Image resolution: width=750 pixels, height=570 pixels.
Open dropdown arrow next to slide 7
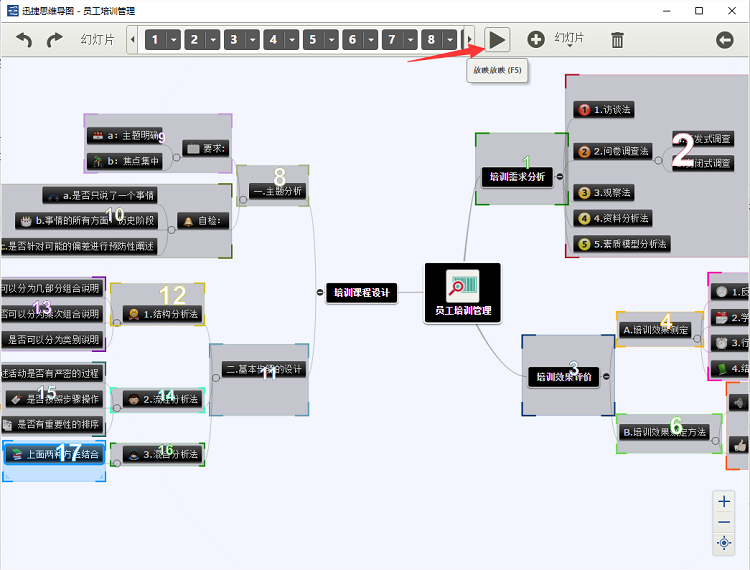[x=410, y=40]
